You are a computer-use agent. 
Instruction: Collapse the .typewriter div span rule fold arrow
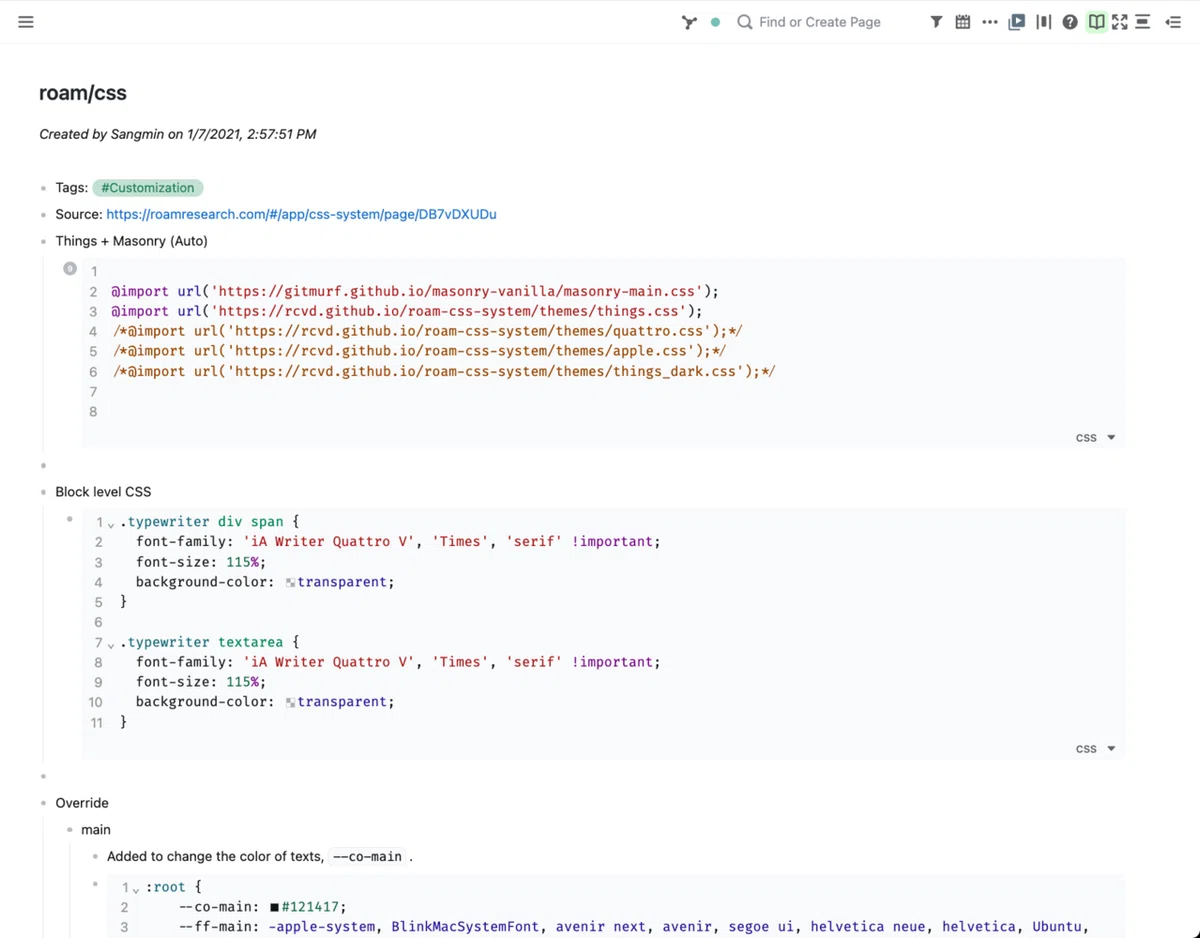click(111, 524)
